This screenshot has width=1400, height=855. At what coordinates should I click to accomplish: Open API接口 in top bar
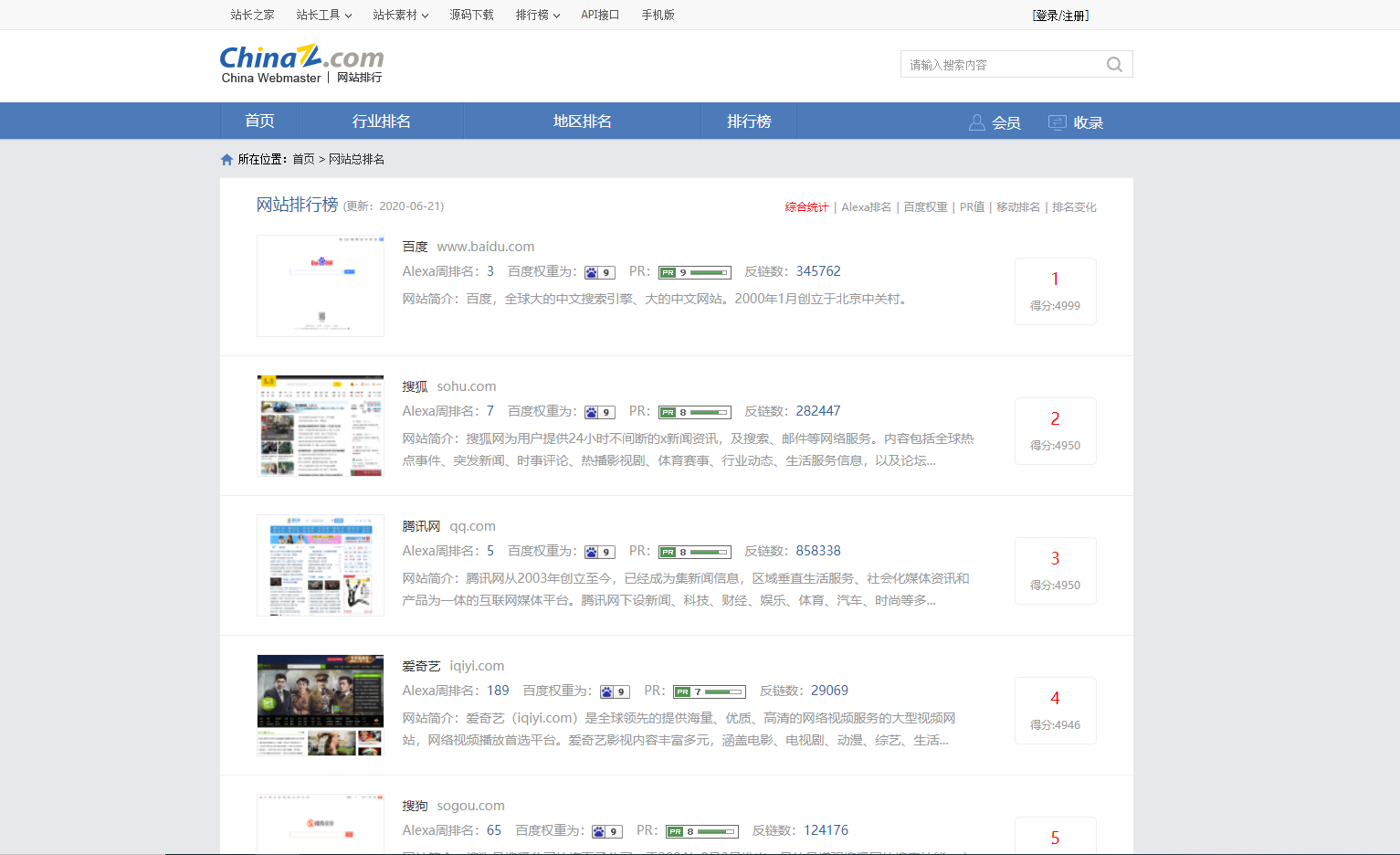point(600,15)
